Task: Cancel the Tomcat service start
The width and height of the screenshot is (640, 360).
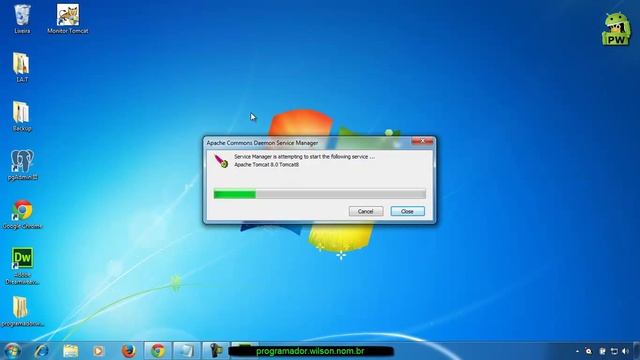Action: point(366,211)
